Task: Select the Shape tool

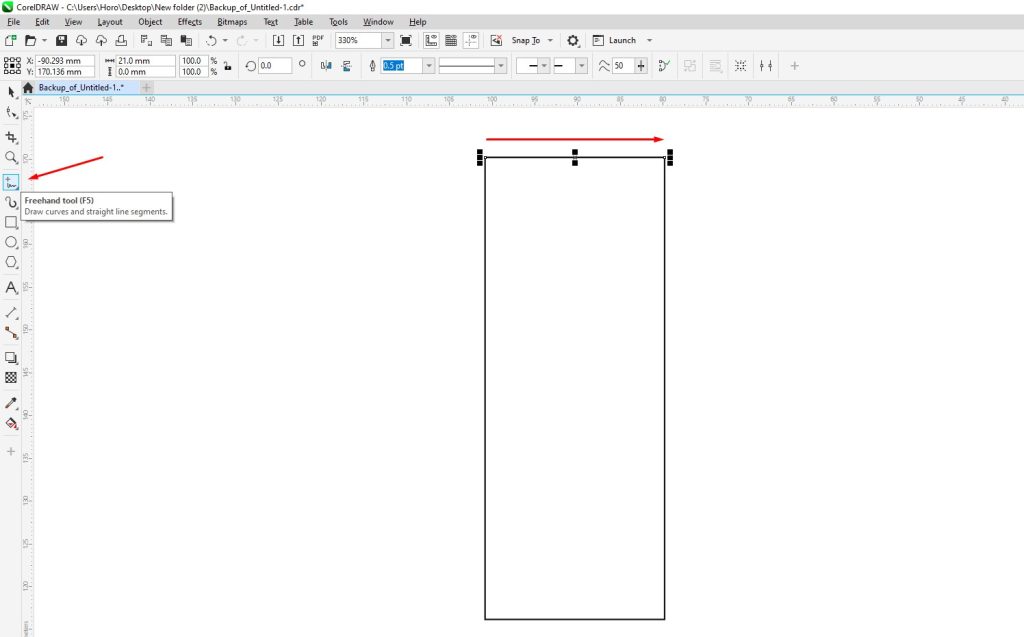Action: [12, 112]
